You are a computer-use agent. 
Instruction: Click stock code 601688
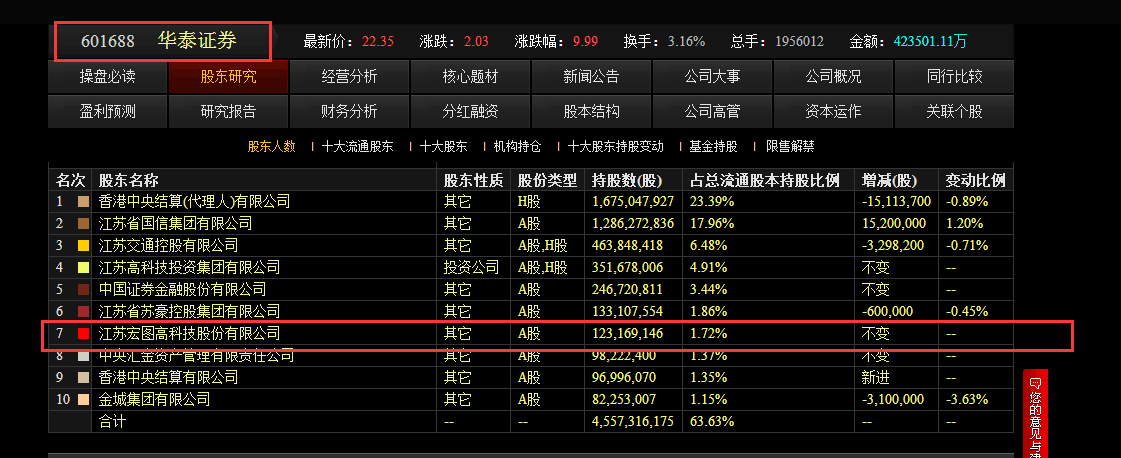coord(107,41)
